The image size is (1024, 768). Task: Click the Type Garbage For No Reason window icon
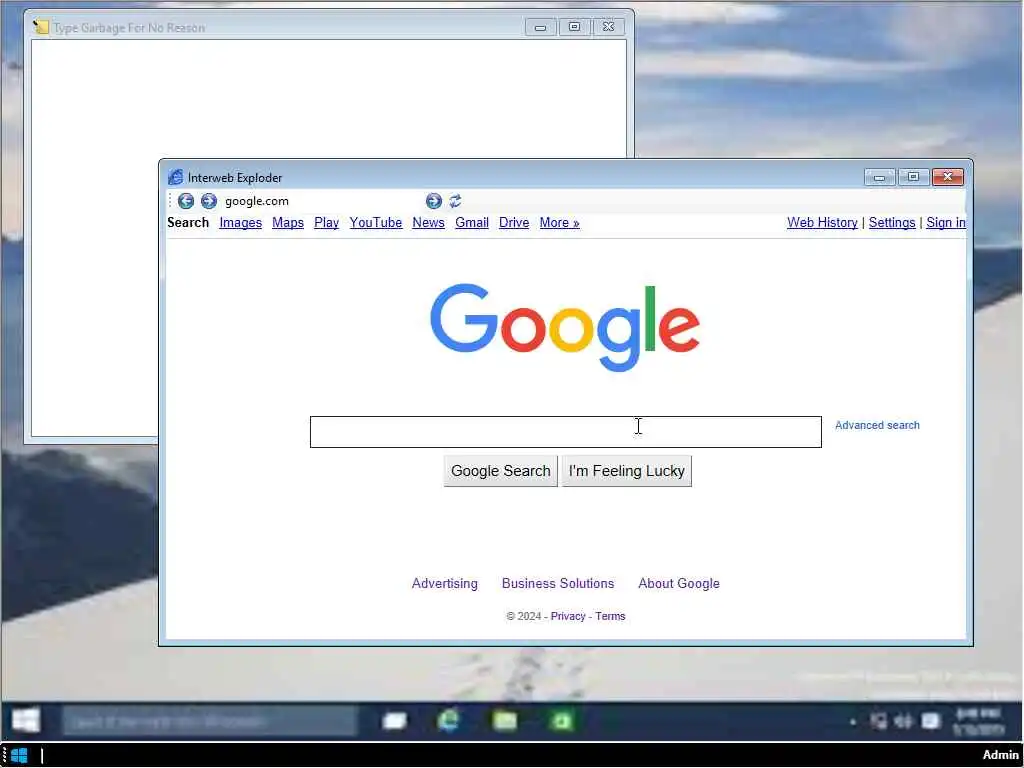pos(40,27)
